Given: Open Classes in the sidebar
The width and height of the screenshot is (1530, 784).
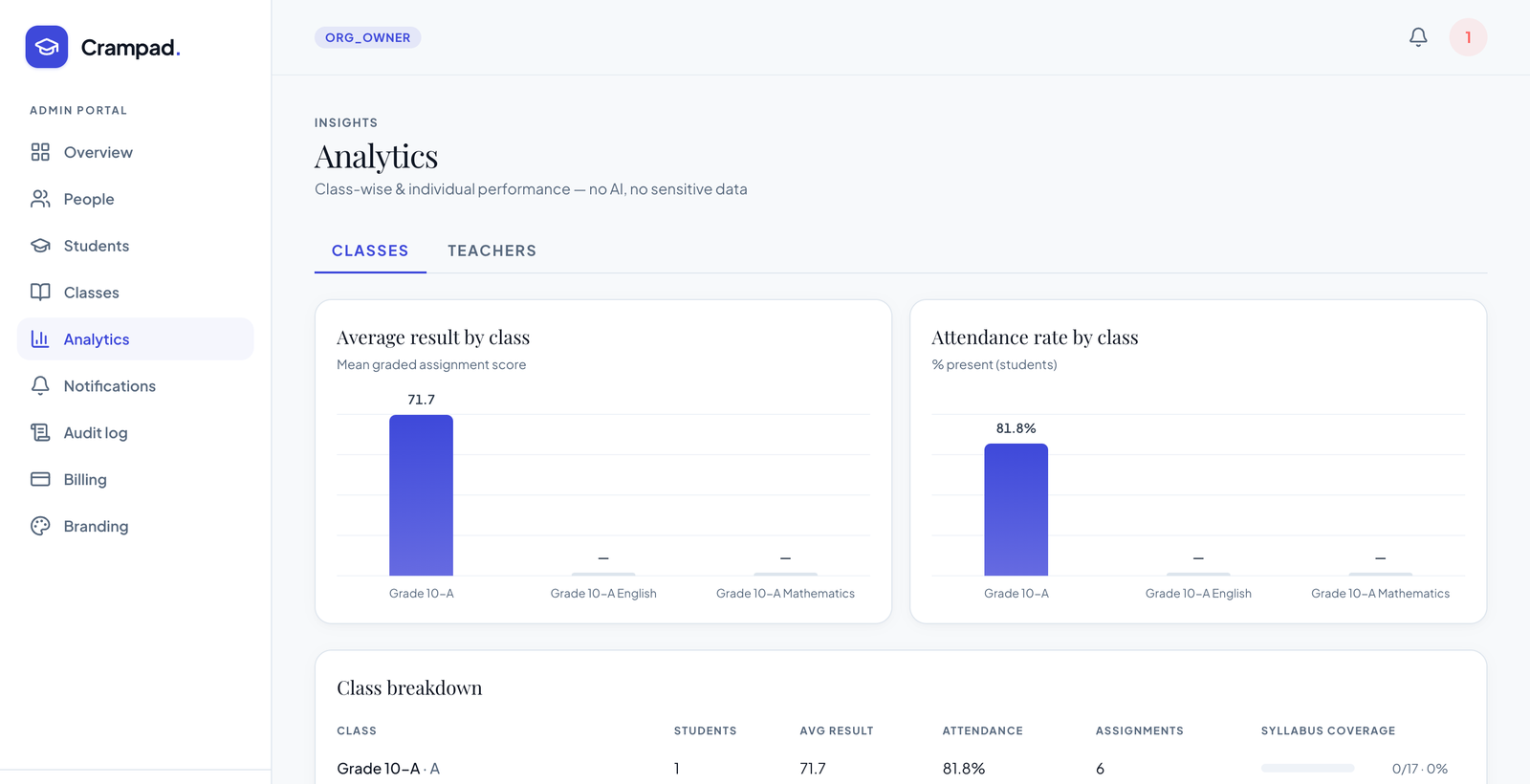Looking at the screenshot, I should (x=136, y=293).
